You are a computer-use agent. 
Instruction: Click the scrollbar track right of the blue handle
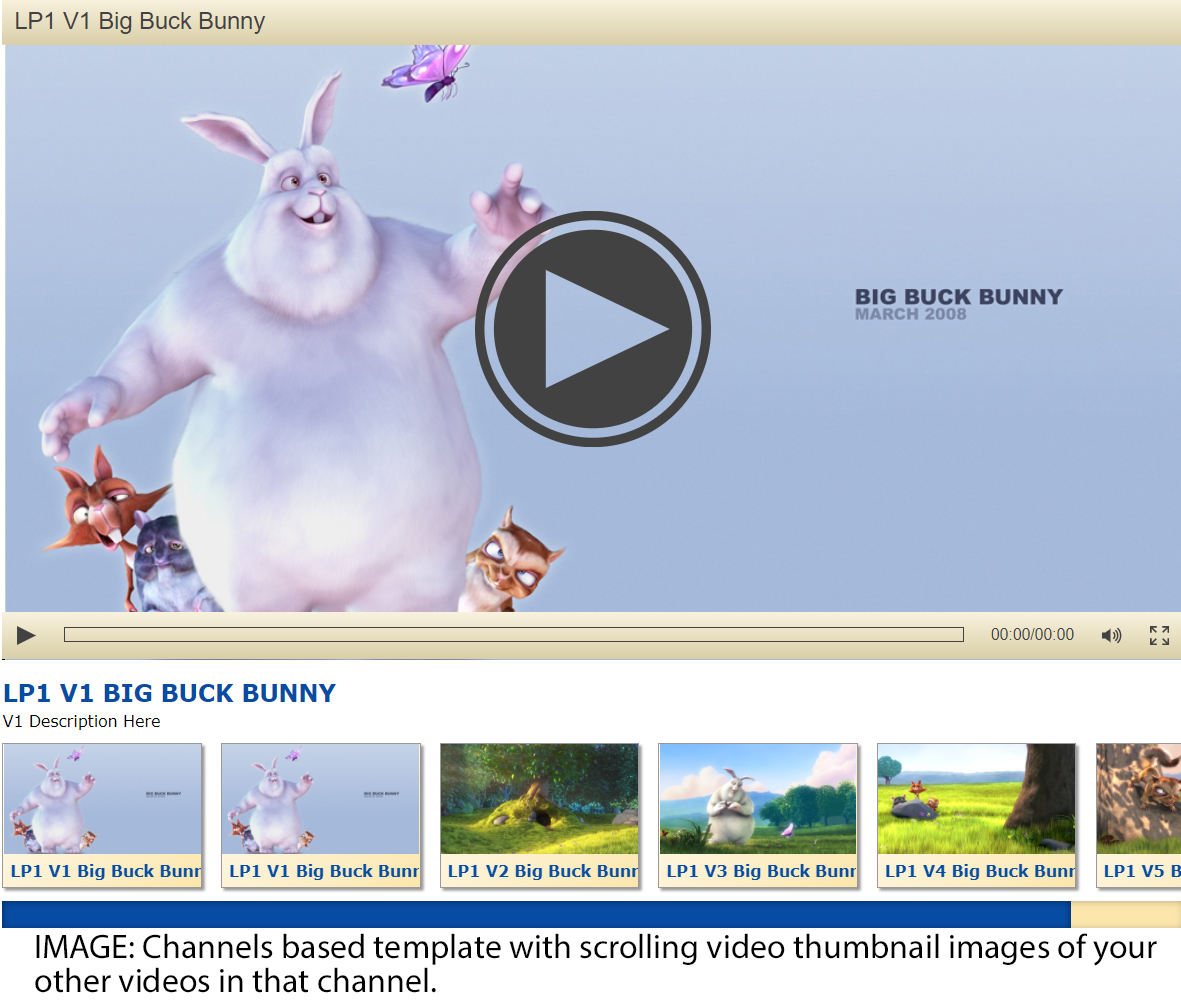[x=1126, y=914]
